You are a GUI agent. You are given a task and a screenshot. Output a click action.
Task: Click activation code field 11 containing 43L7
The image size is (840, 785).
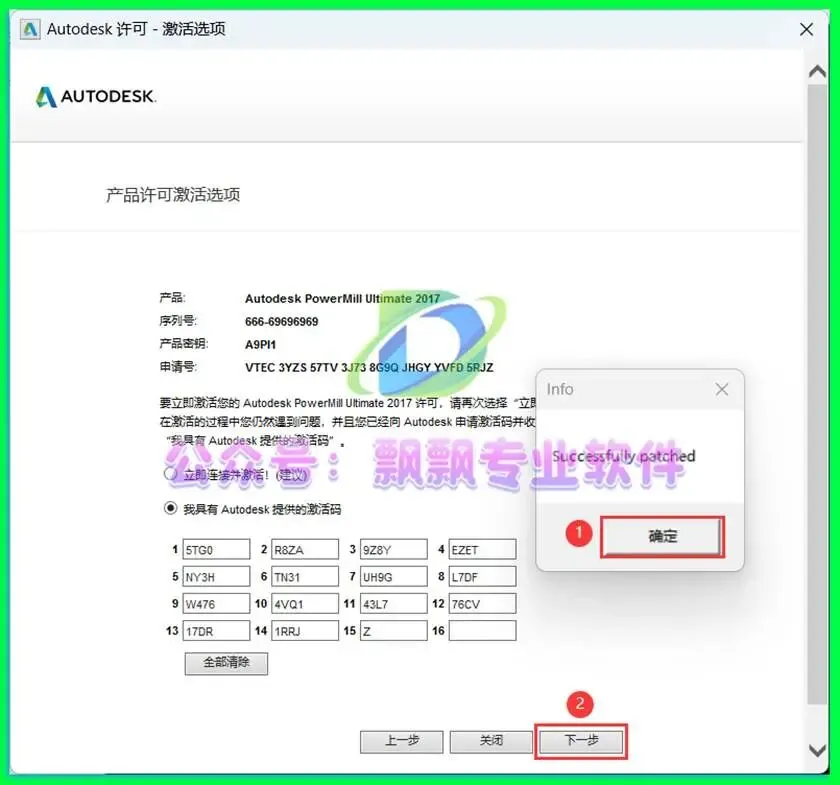394,604
